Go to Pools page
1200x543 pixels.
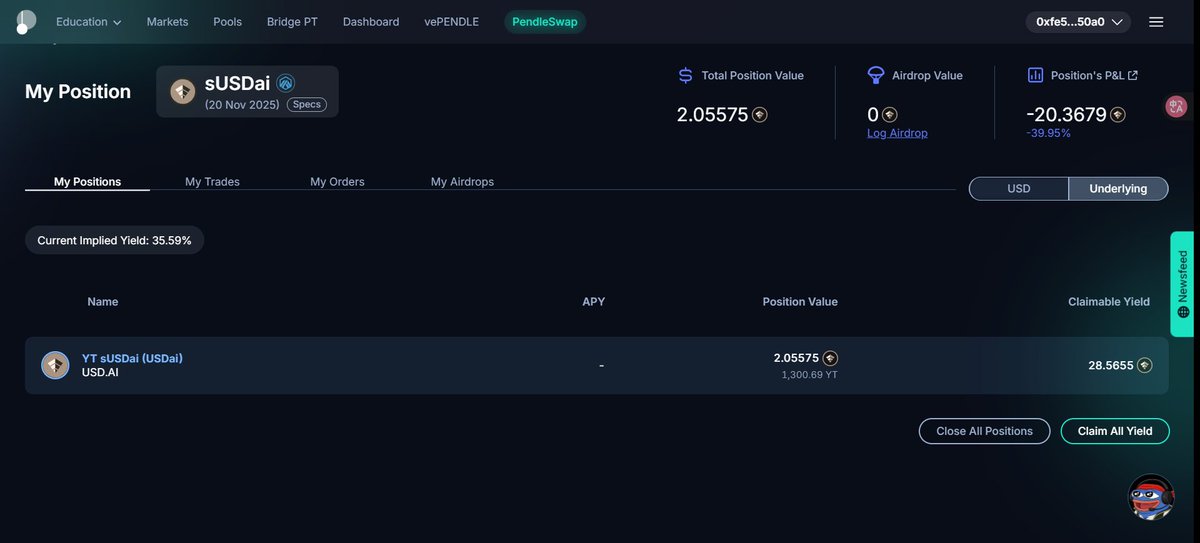227,22
